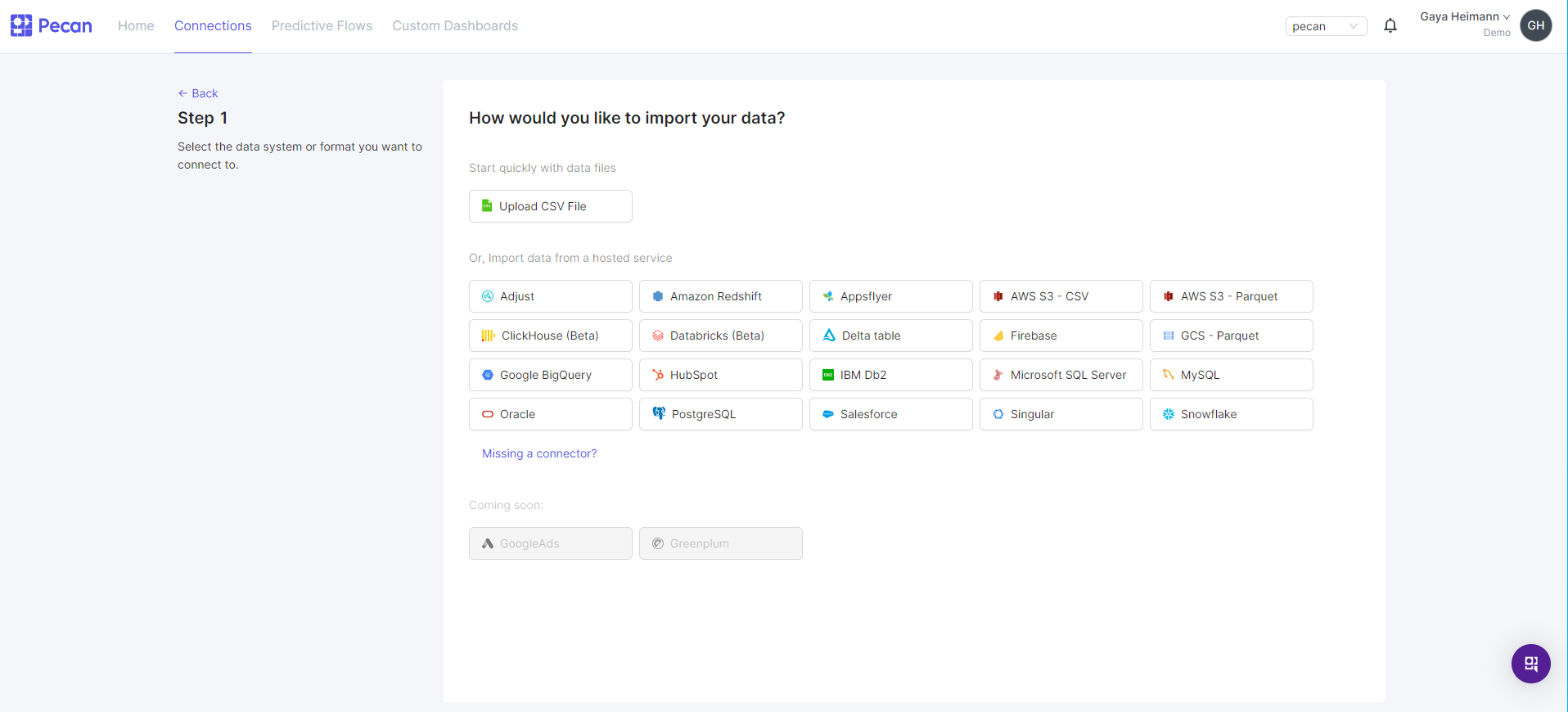The width and height of the screenshot is (1568, 712).
Task: Select the PostgreSQL connector
Action: (720, 414)
